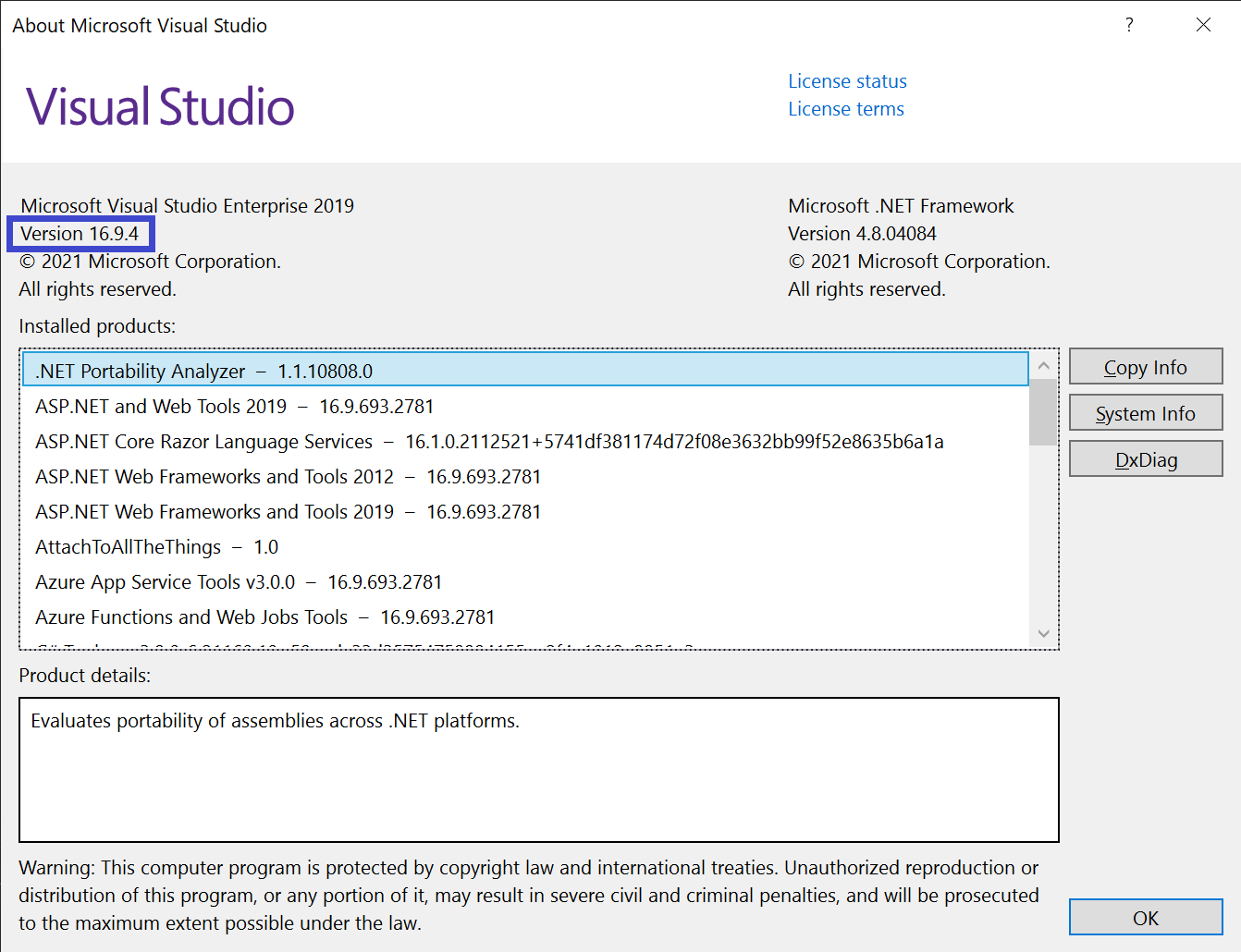Close the About Microsoft Visual Studio dialog
The height and width of the screenshot is (952, 1241).
1203,25
